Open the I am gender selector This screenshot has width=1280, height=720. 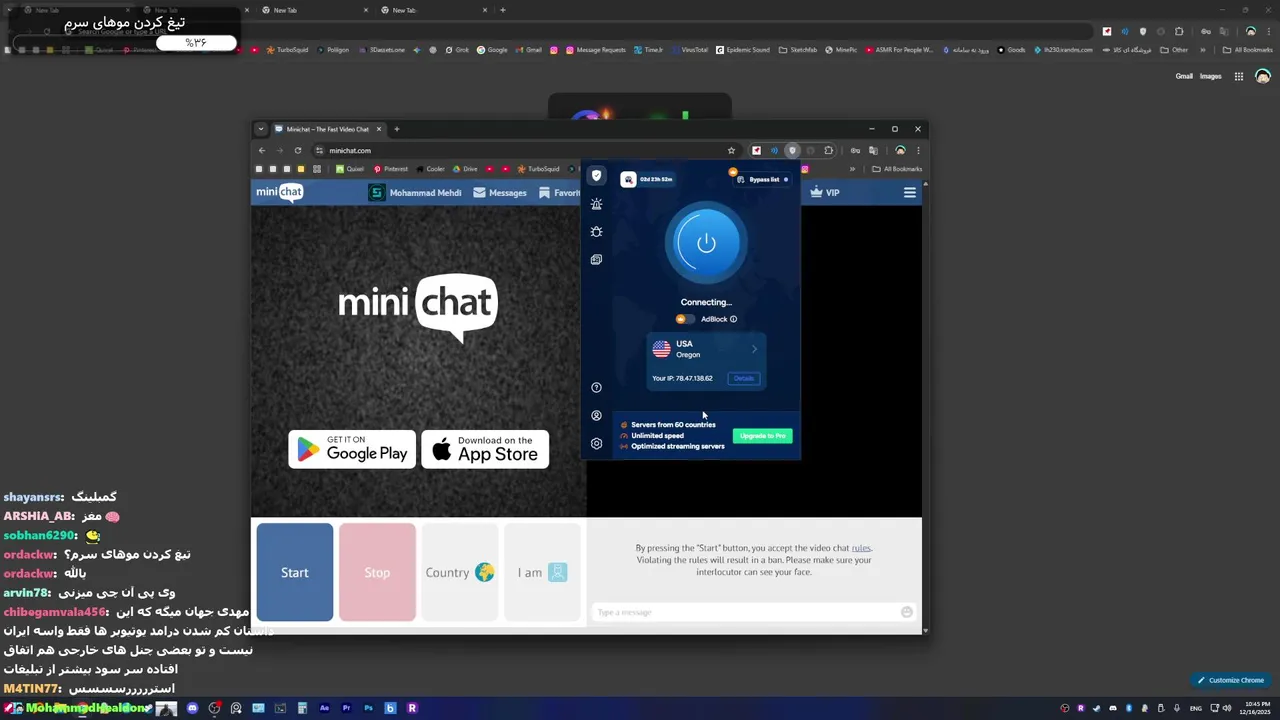pyautogui.click(x=542, y=572)
